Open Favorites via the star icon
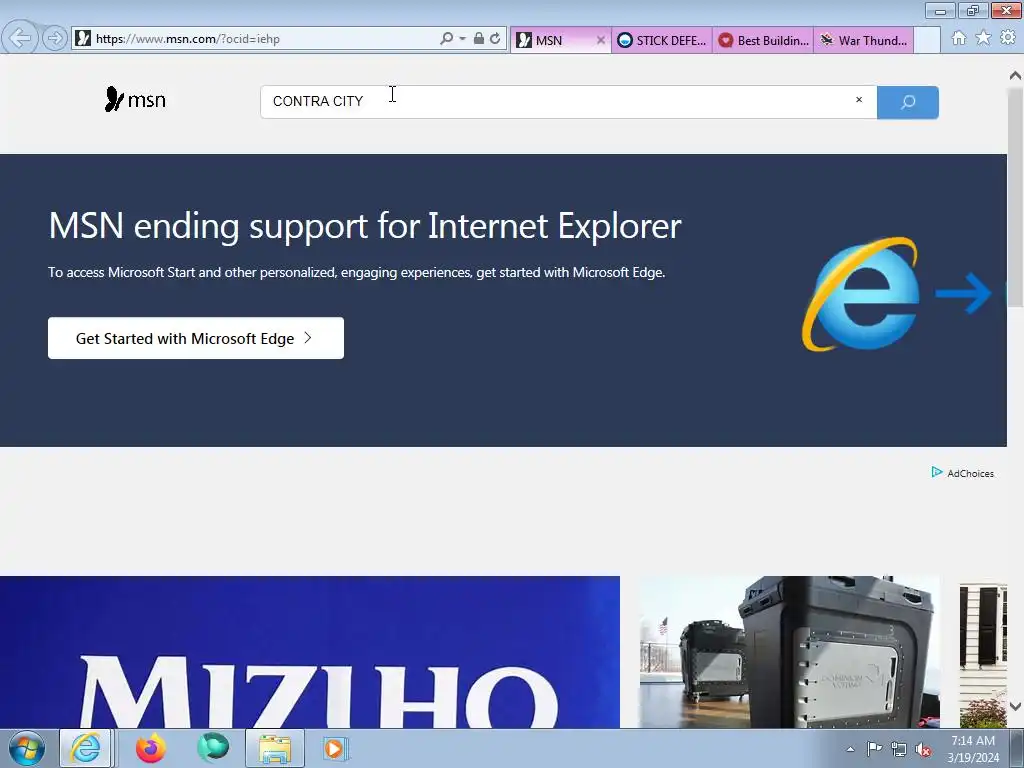 (983, 39)
